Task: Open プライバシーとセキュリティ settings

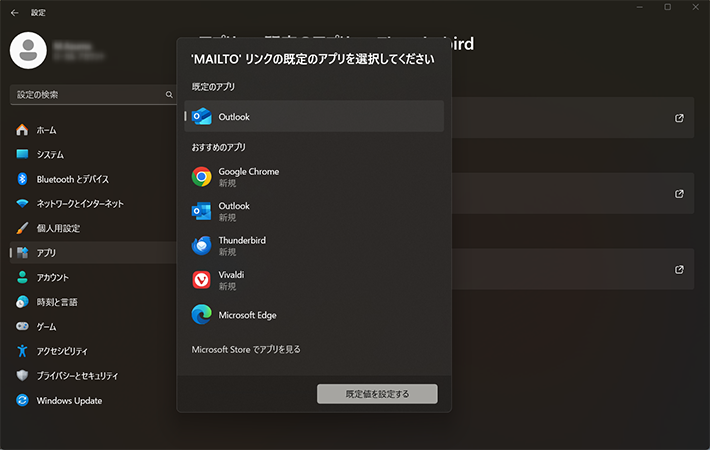Action: 93,376
